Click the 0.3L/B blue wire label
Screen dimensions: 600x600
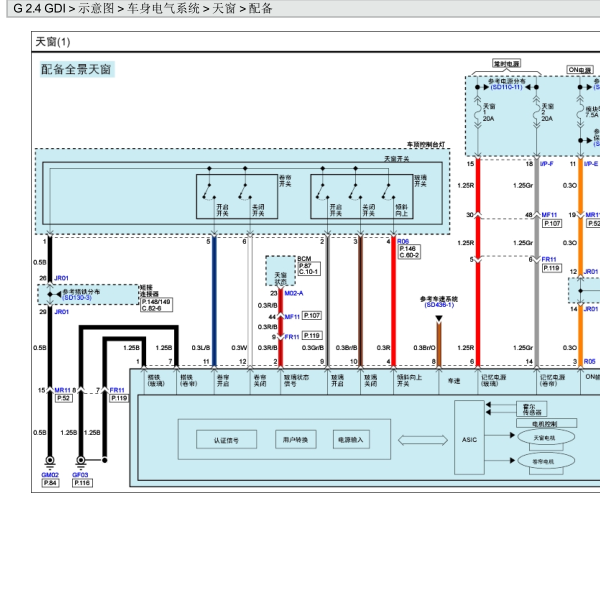pos(201,347)
